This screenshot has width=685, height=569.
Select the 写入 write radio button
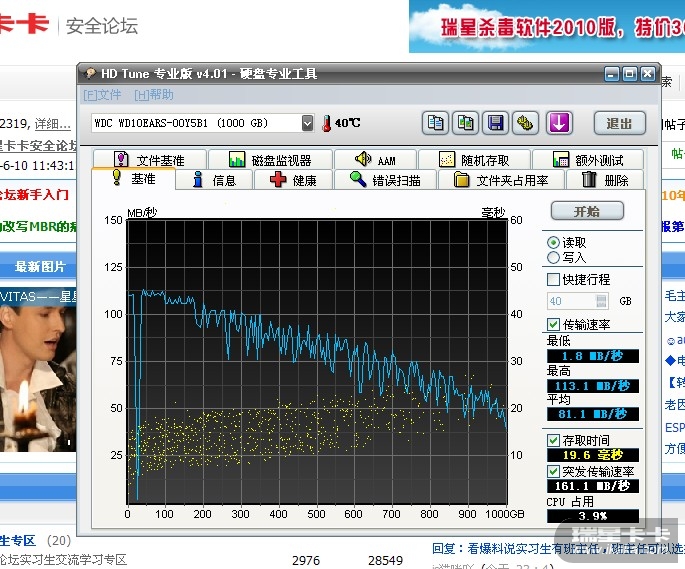(554, 258)
